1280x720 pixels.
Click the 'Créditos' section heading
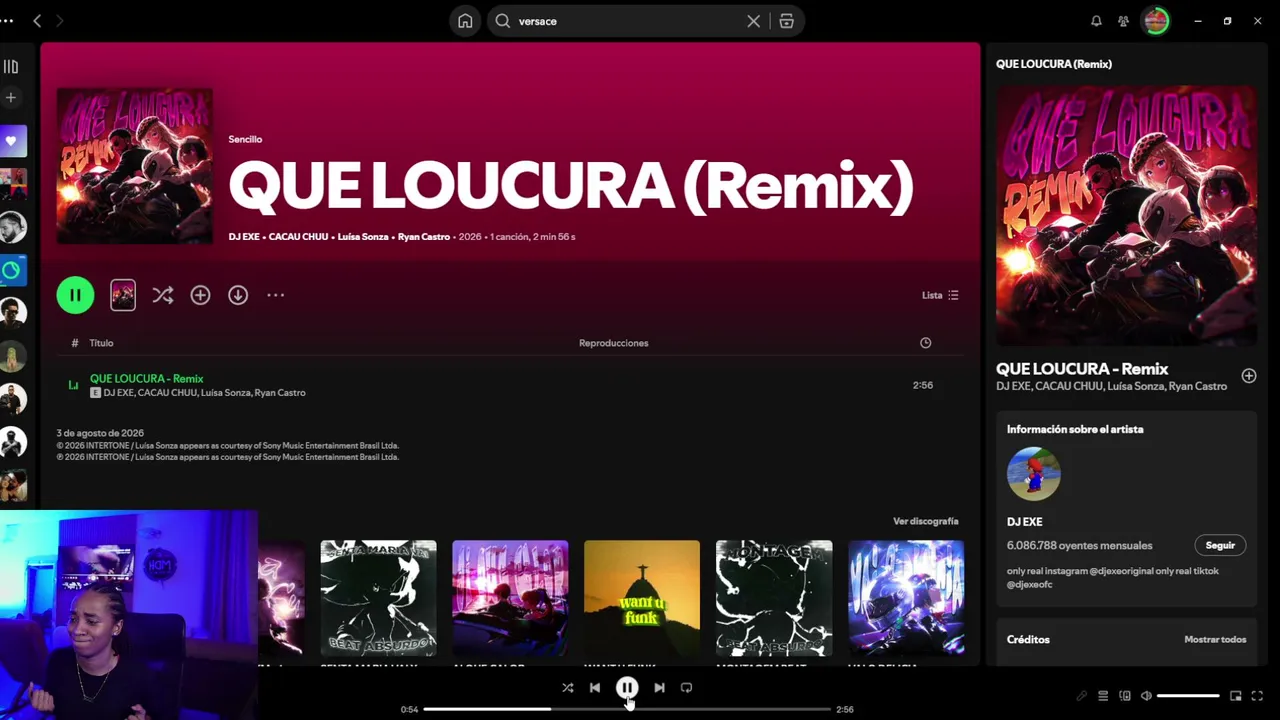(1028, 640)
